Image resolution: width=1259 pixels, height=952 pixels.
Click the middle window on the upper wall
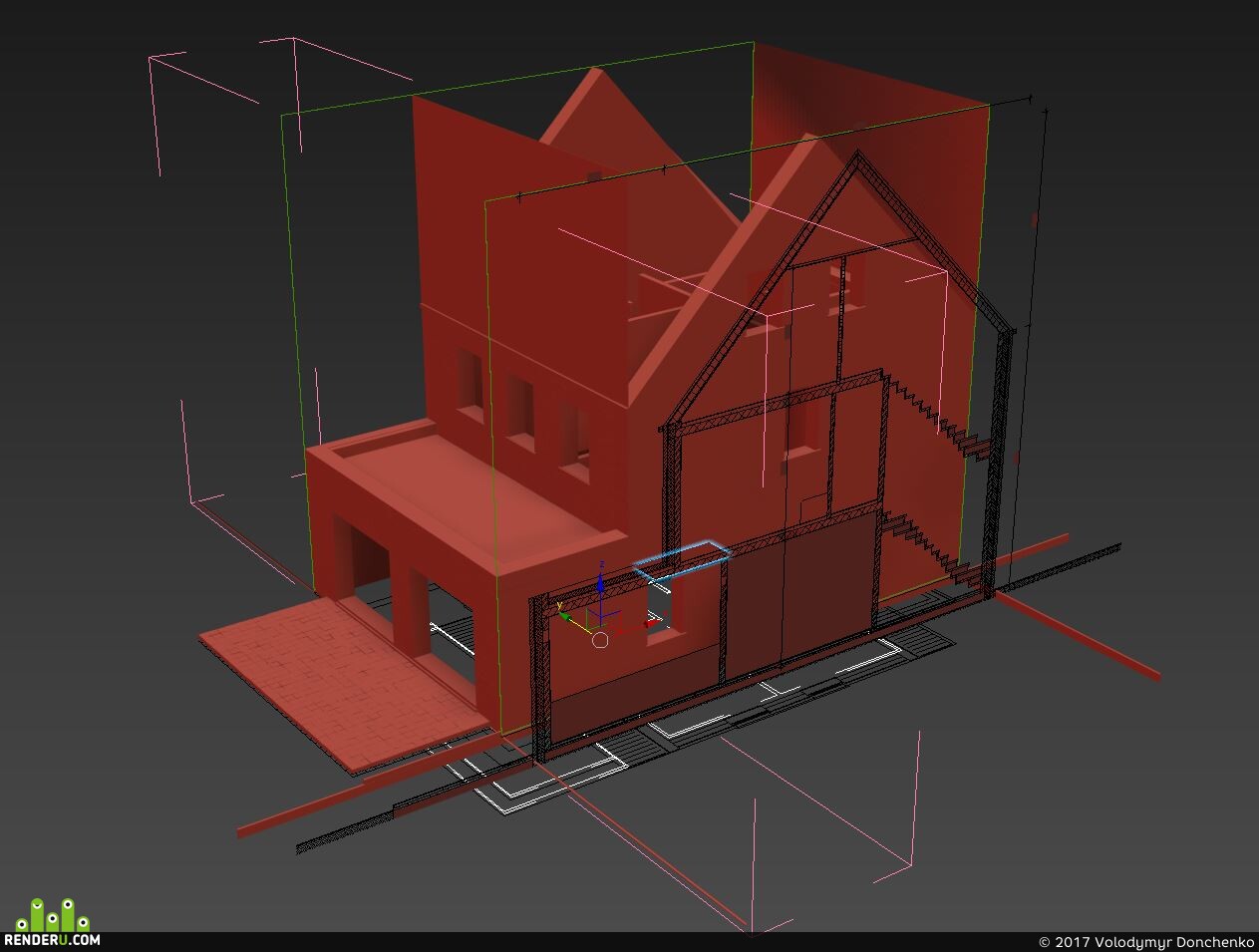click(520, 407)
